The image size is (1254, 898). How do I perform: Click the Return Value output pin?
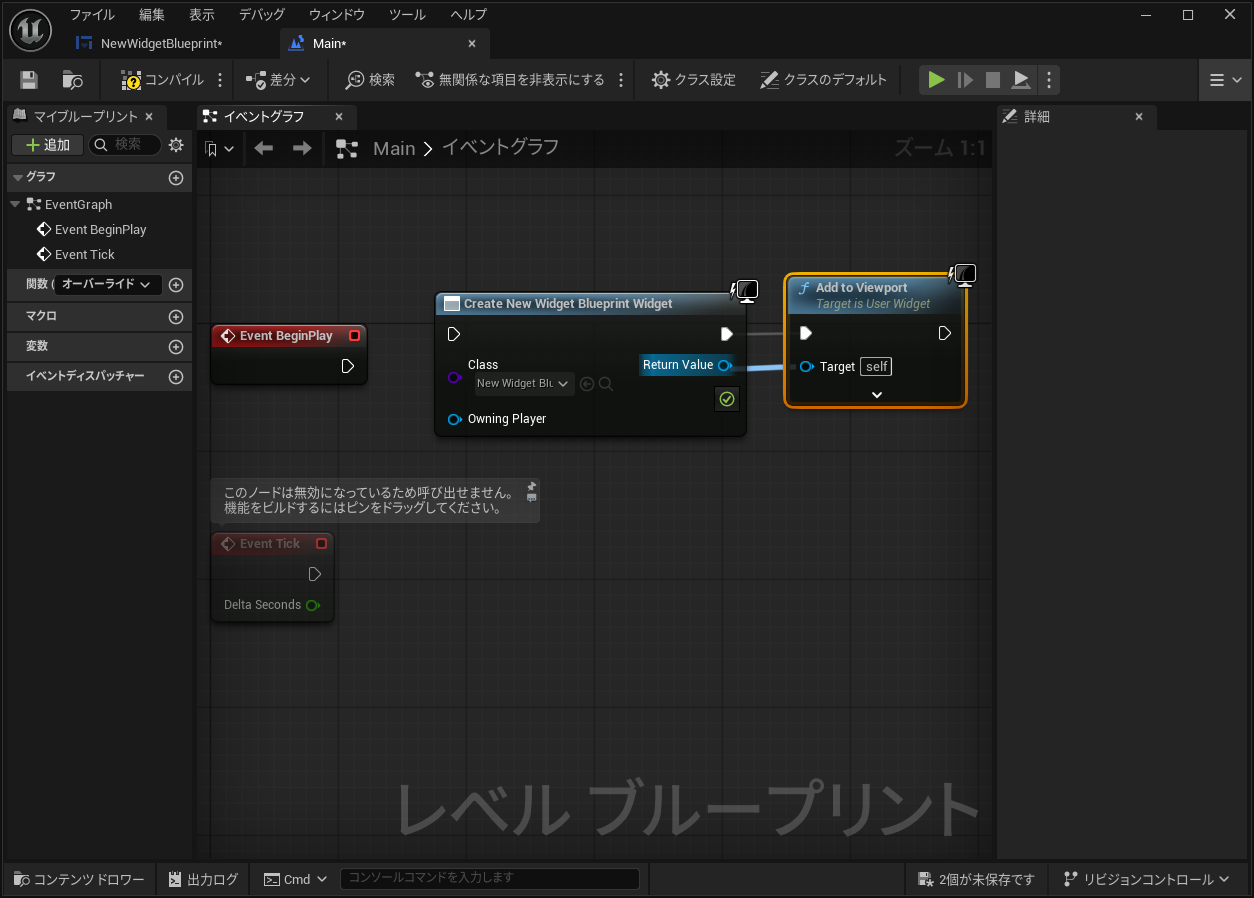[x=724, y=365]
